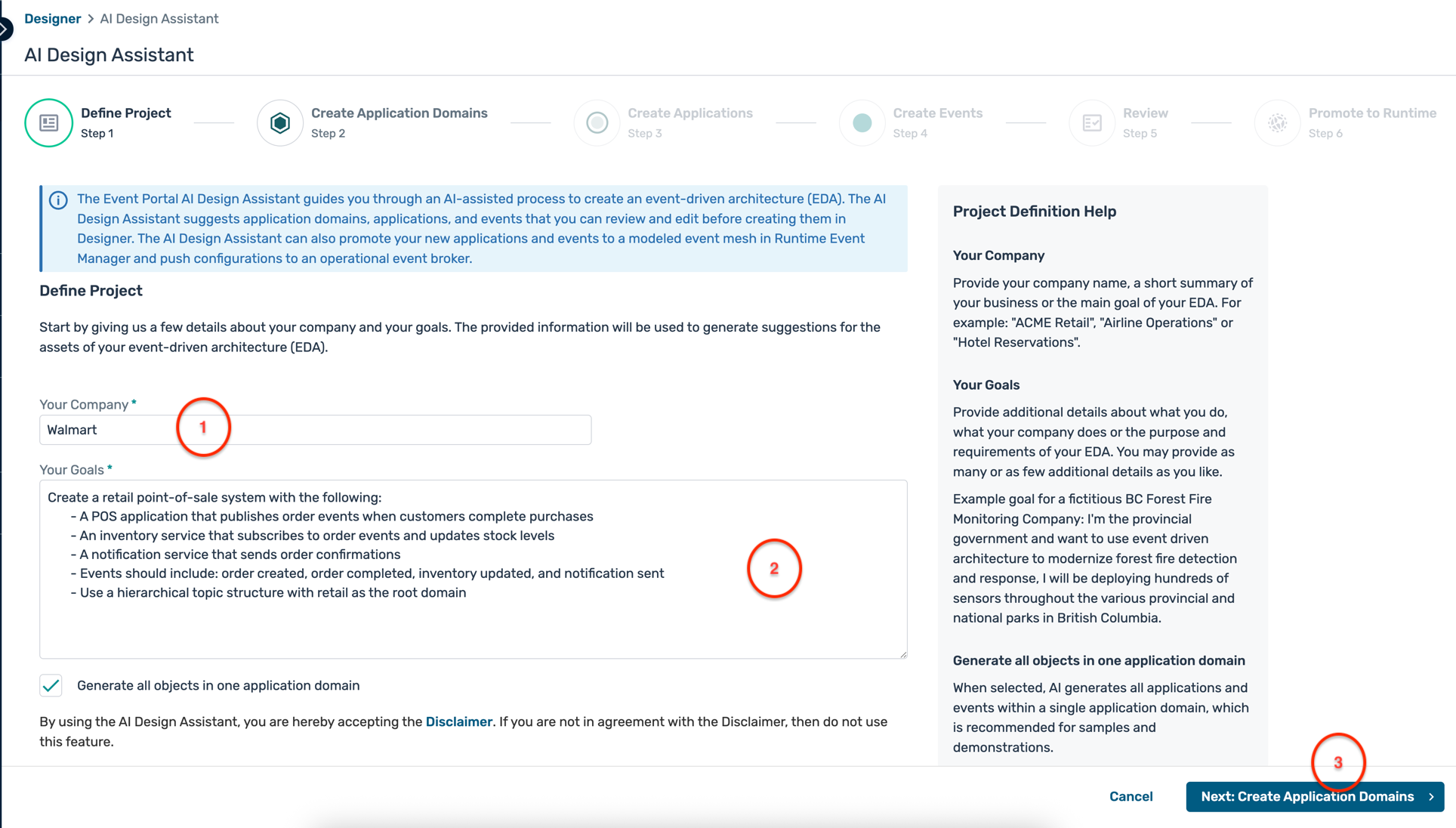Click the Your Goals textarea resize handle
1456x828 pixels.
click(x=902, y=654)
